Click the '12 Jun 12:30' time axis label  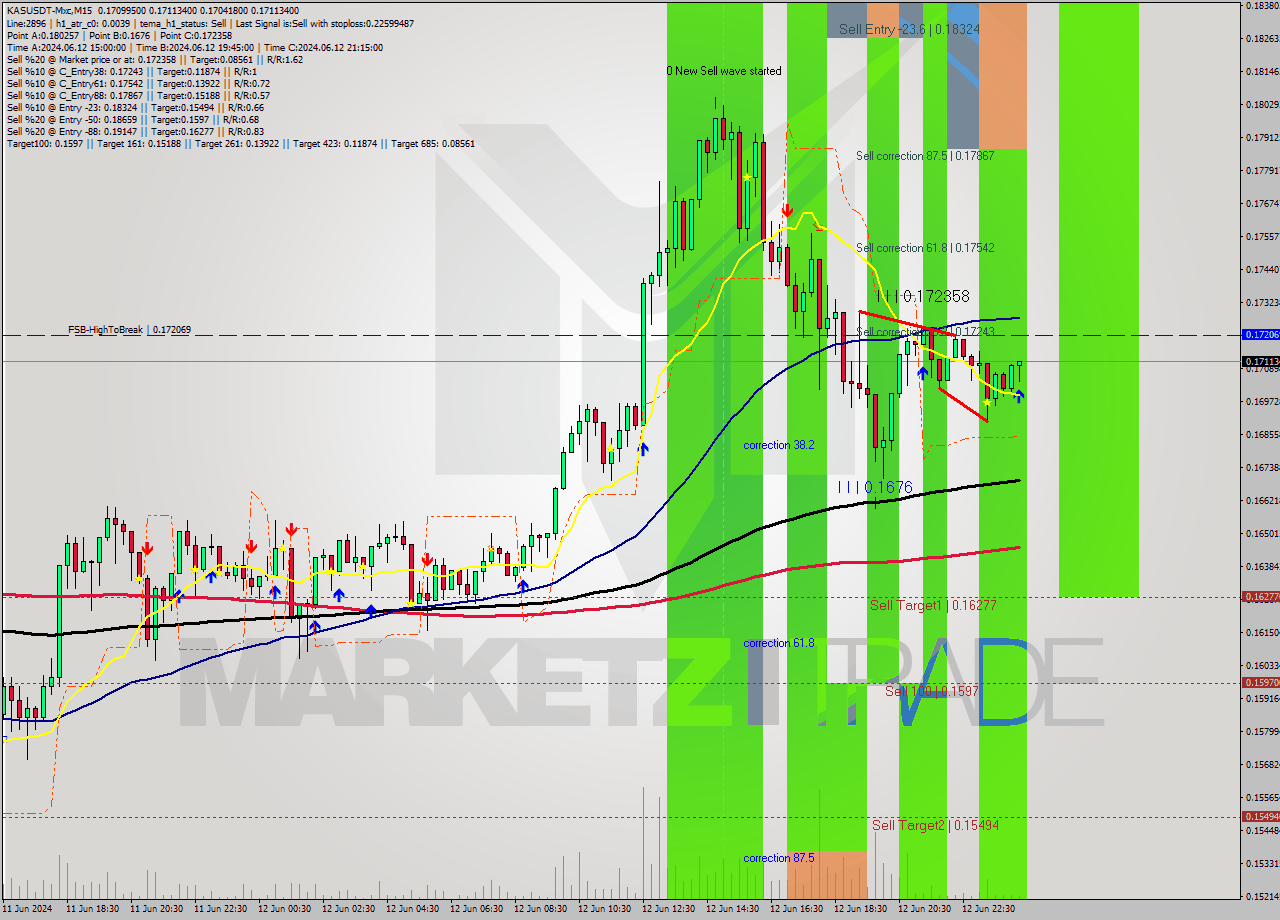pos(669,910)
